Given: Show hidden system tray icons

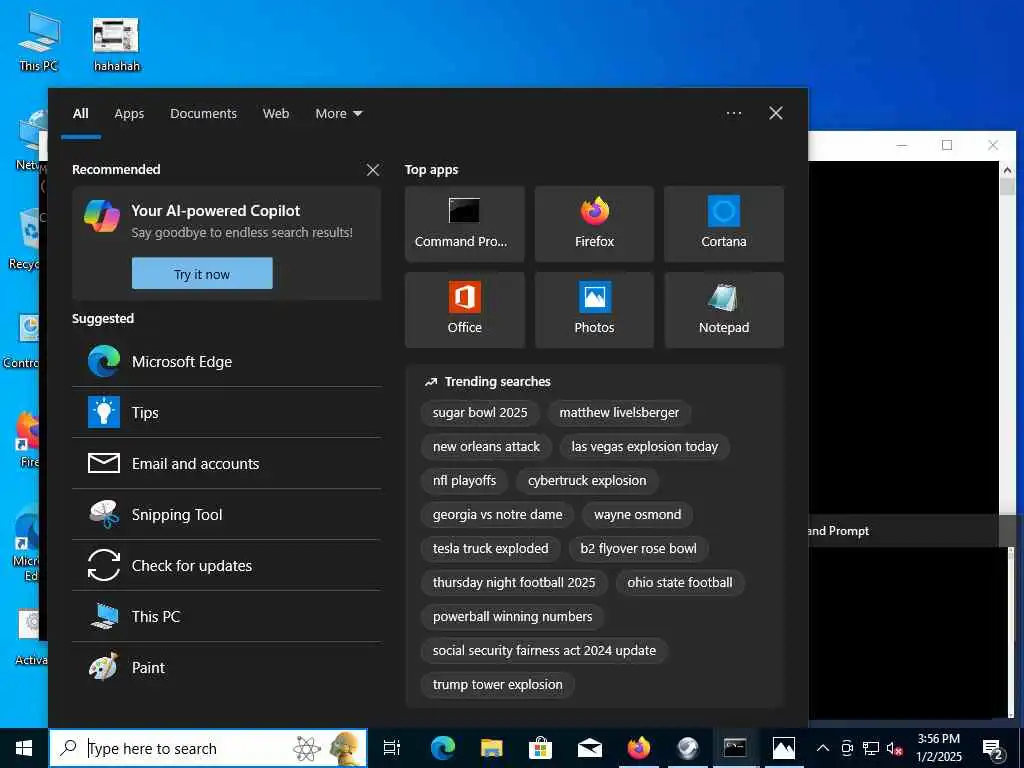Looking at the screenshot, I should tap(823, 748).
